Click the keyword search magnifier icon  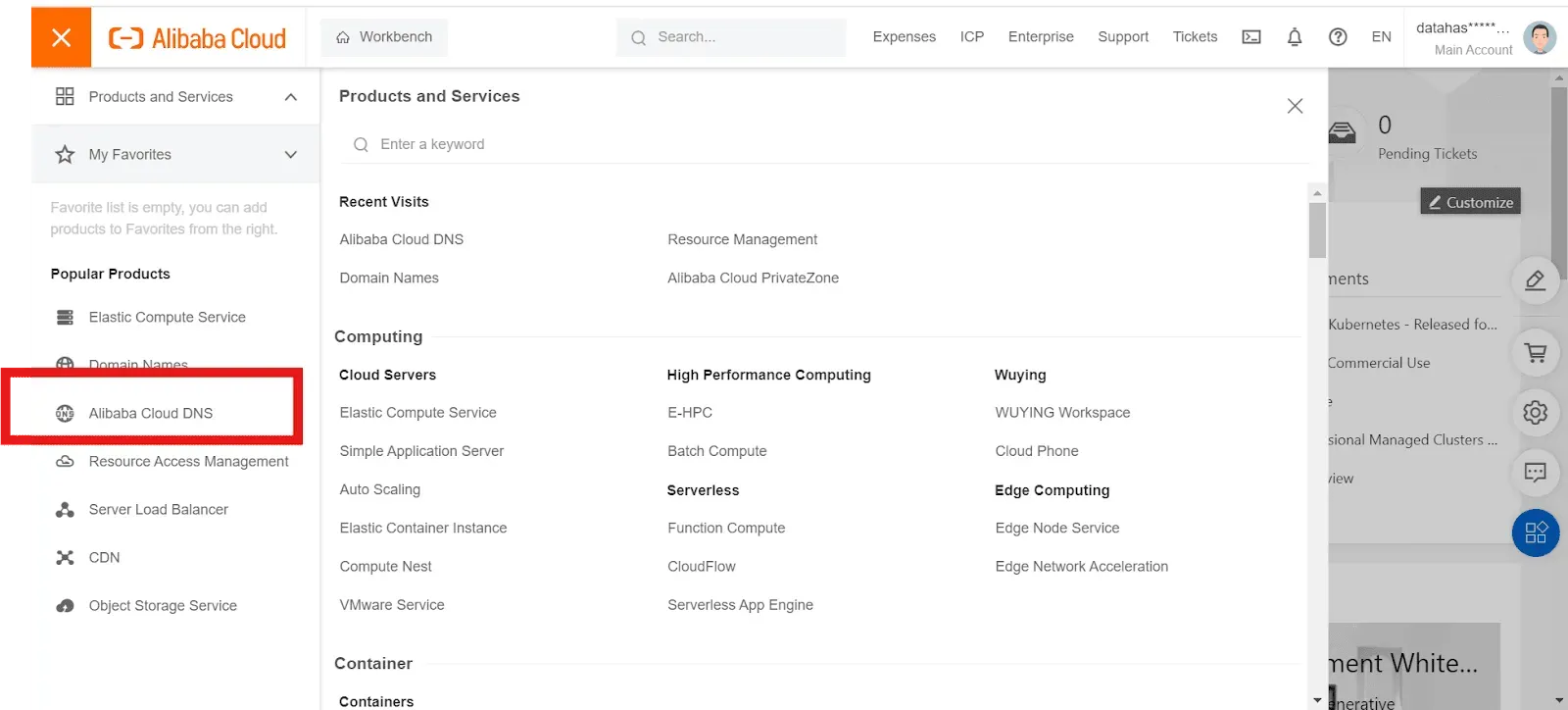[361, 144]
